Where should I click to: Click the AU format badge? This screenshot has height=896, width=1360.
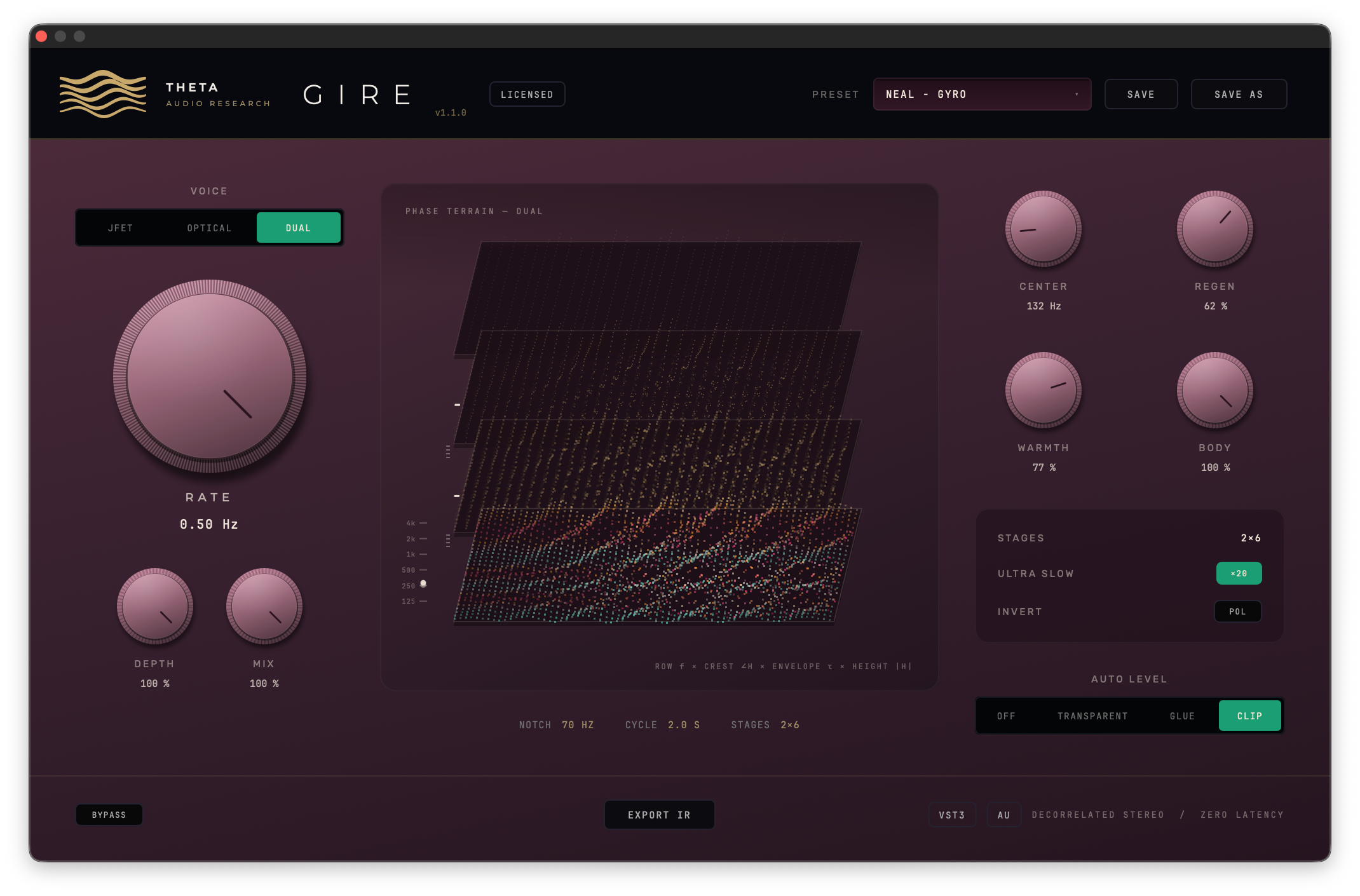pos(1004,815)
